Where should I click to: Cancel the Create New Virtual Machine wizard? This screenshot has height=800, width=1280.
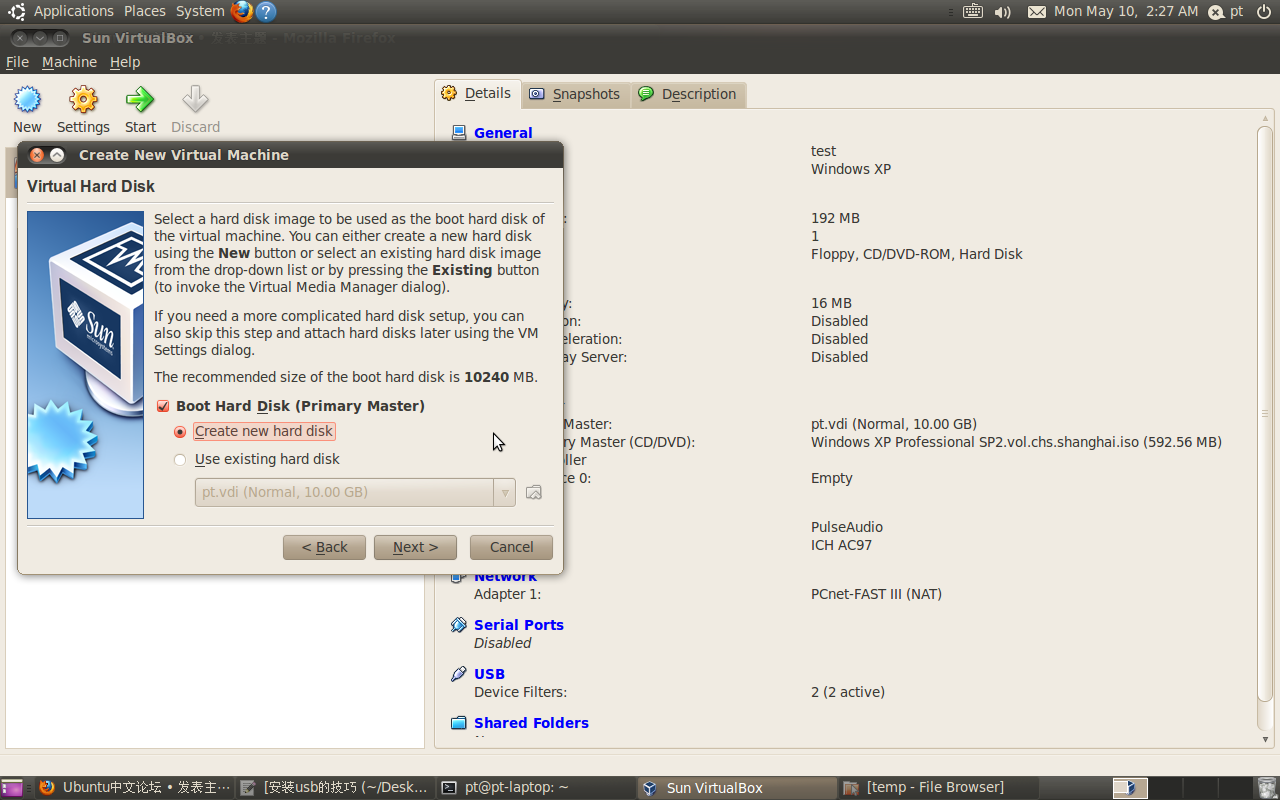[x=511, y=547]
